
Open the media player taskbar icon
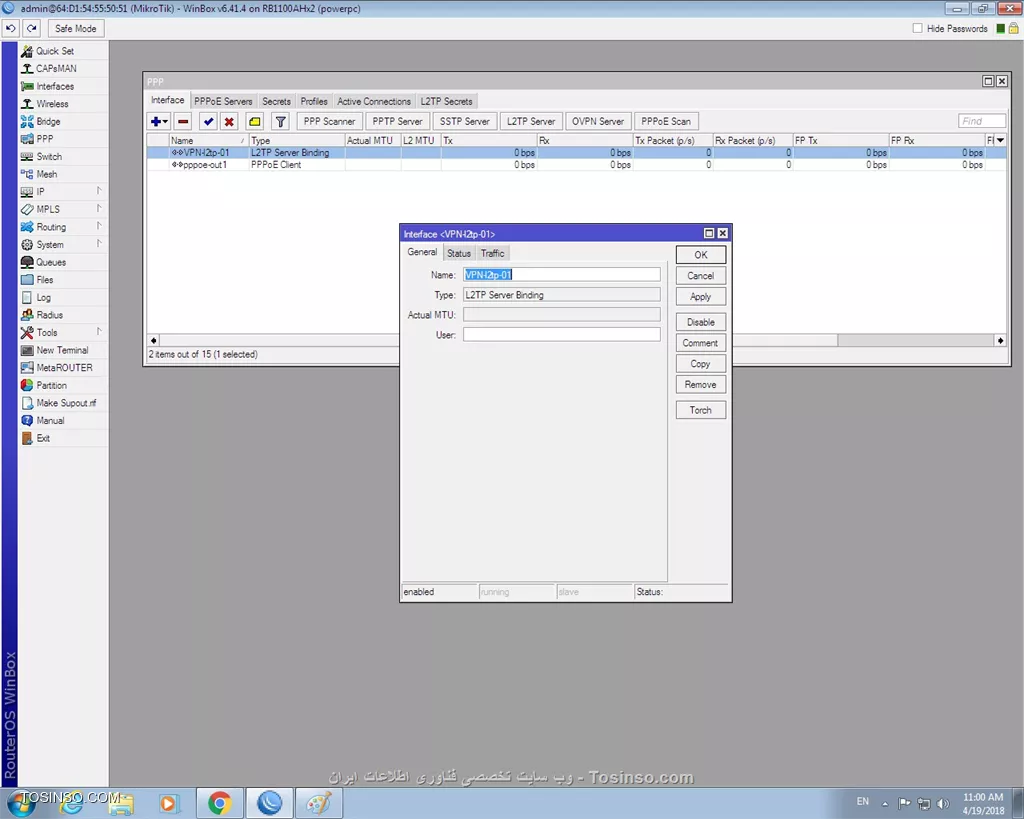point(168,803)
